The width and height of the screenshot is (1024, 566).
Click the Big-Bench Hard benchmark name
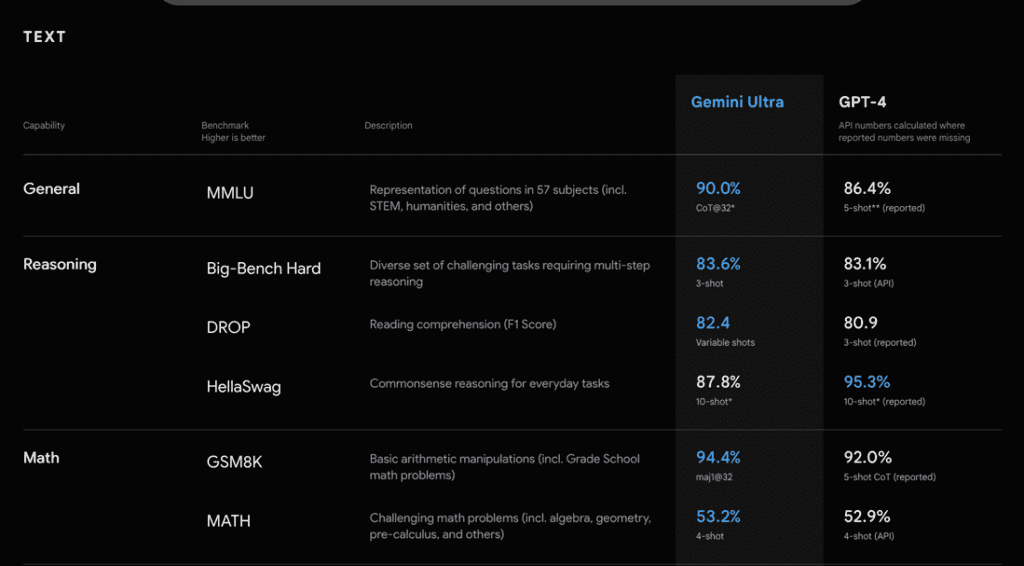263,268
